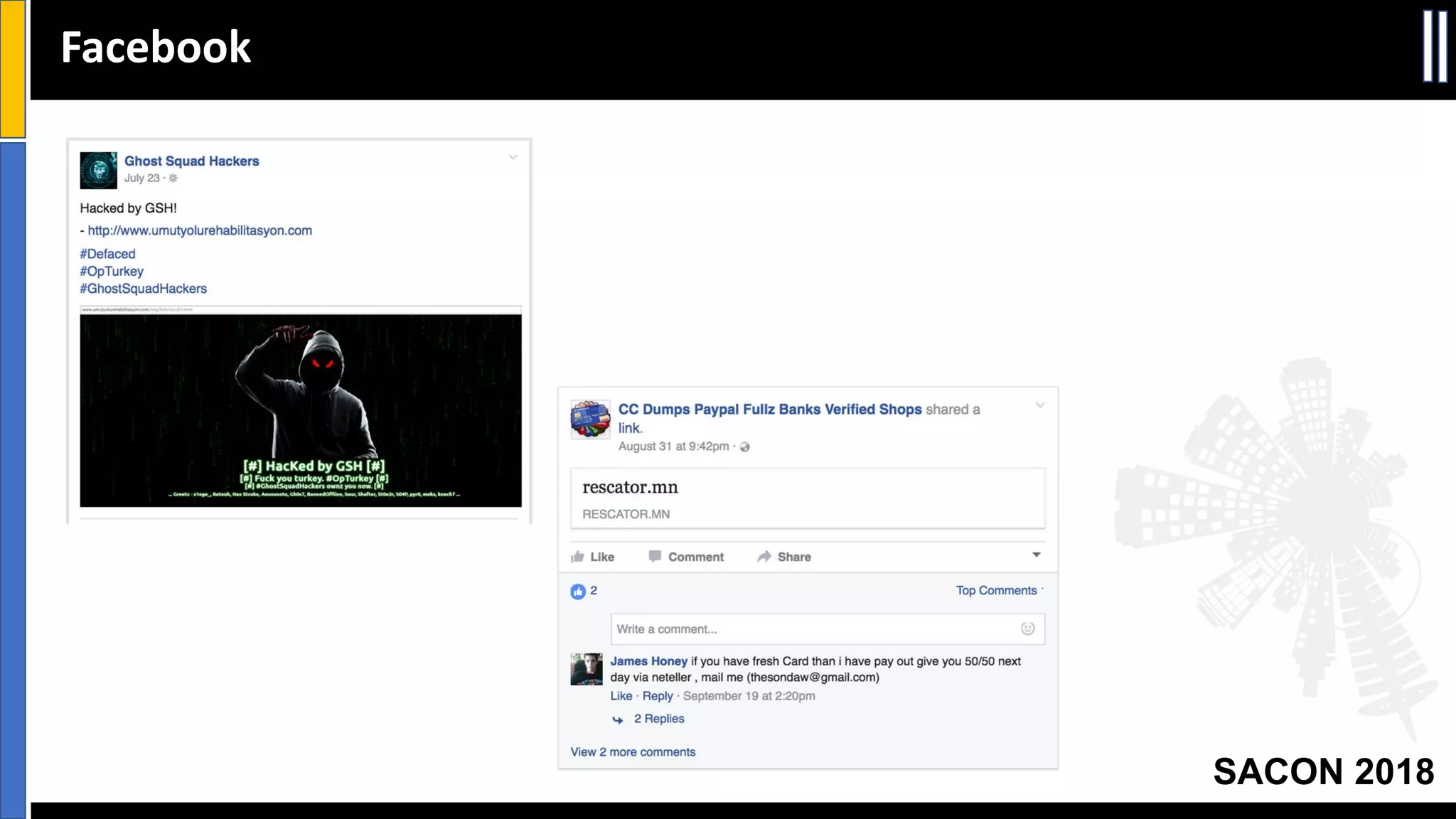1456x819 pixels.
Task: Open James Honey's profile picture
Action: (x=587, y=670)
